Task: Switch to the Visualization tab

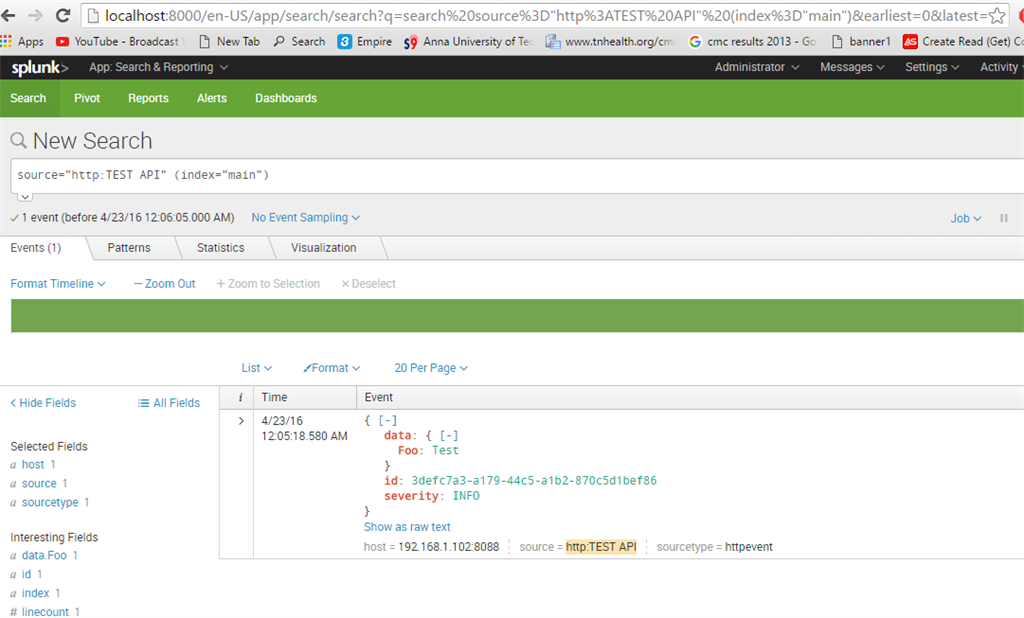Action: click(x=324, y=248)
